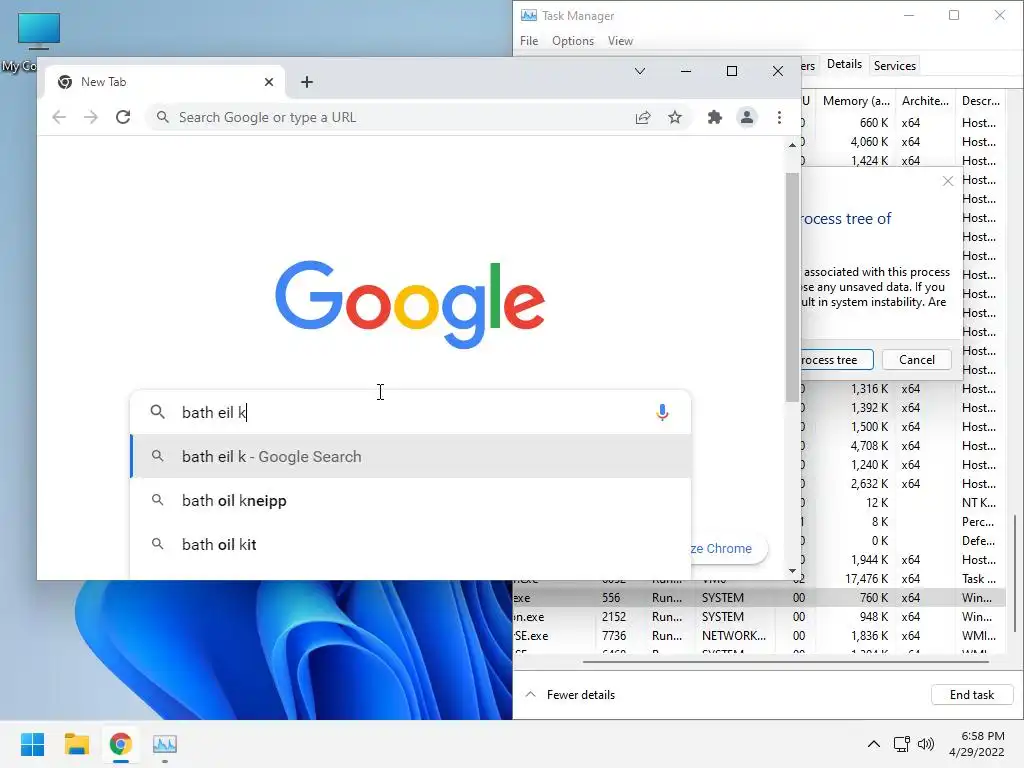This screenshot has height=768, width=1024.
Task: Open the volume tray icon
Action: tap(925, 744)
